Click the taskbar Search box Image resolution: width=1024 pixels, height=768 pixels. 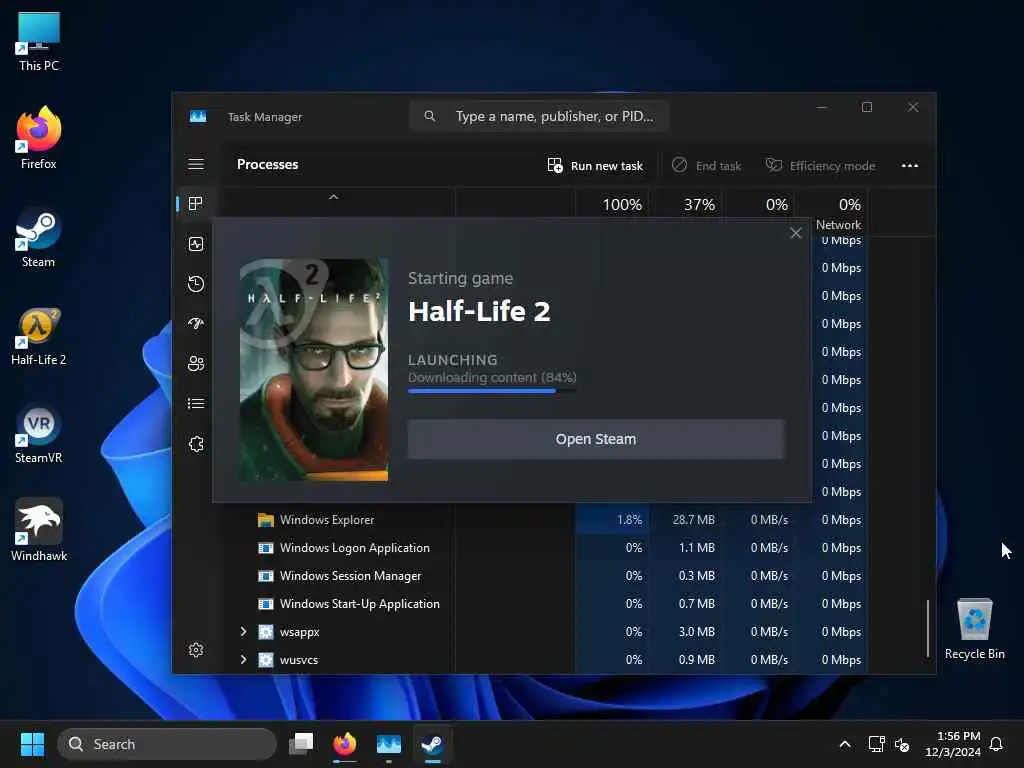pos(167,744)
